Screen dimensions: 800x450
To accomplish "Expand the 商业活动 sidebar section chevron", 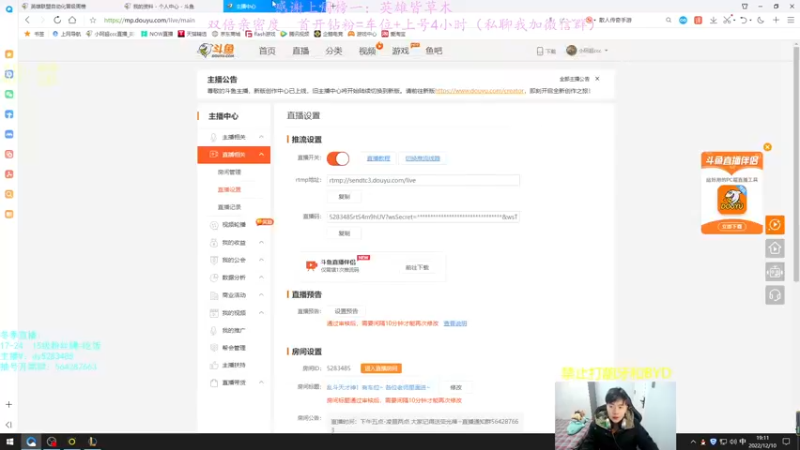I will pos(261,295).
